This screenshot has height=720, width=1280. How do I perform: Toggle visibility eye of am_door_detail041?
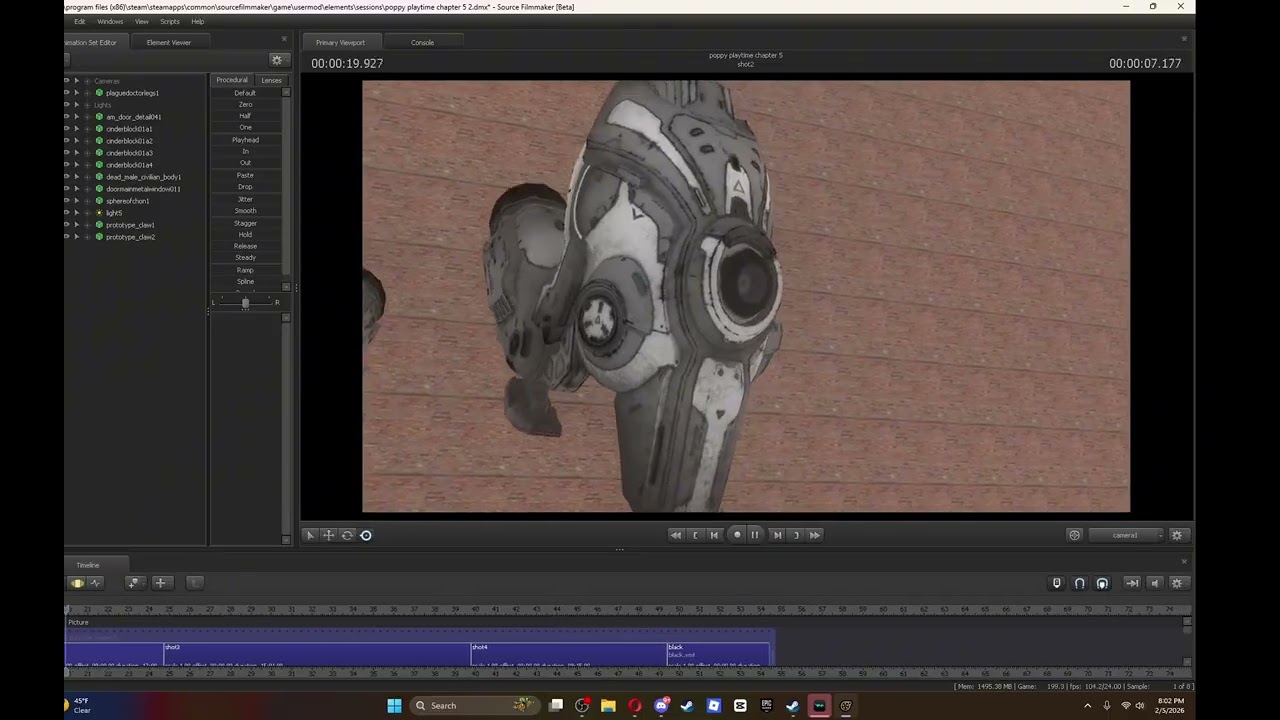pos(67,117)
